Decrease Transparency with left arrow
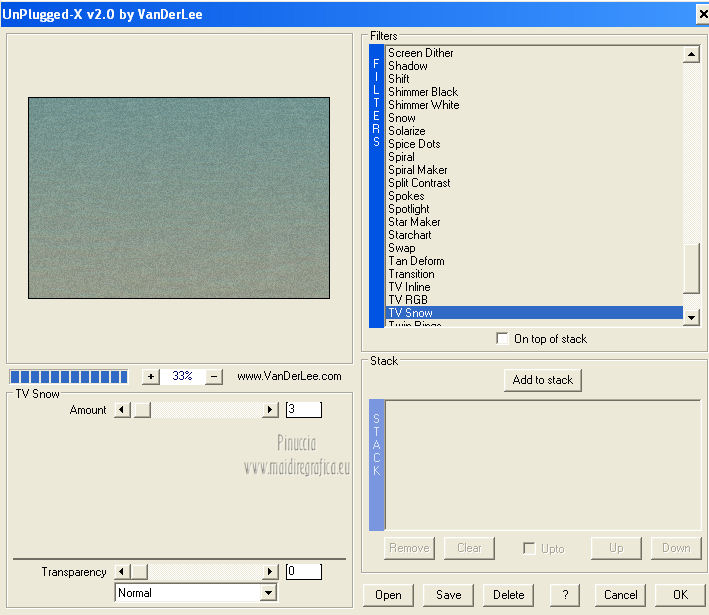709x615 pixels. tap(122, 572)
